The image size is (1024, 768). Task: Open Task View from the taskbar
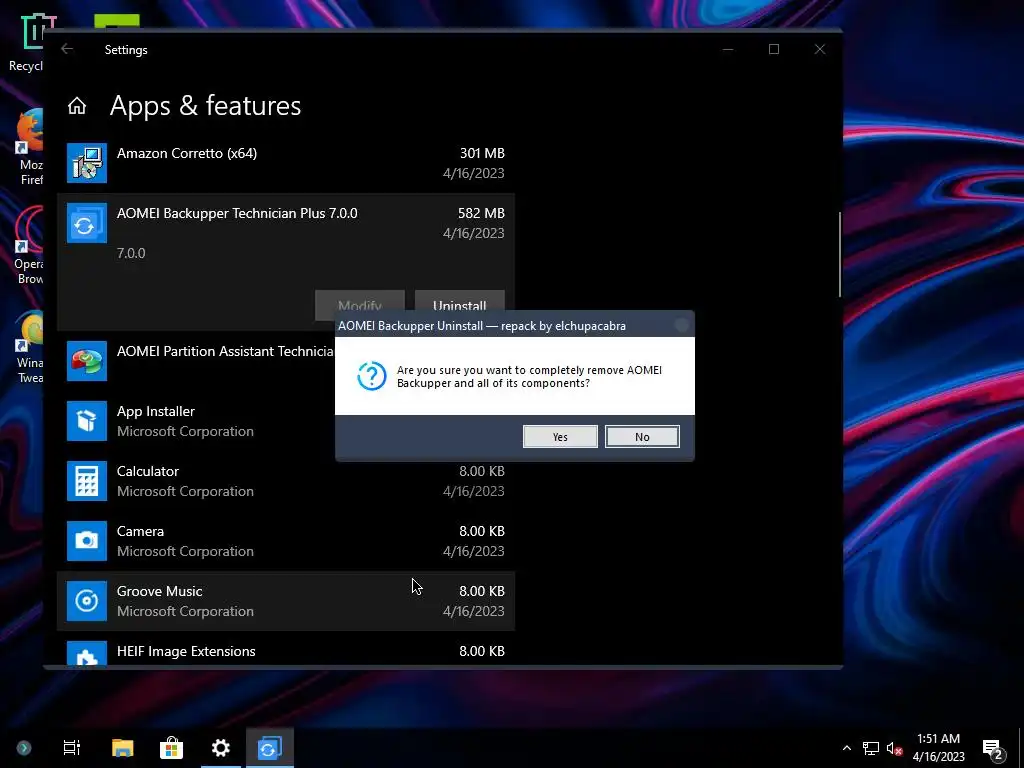pyautogui.click(x=72, y=748)
